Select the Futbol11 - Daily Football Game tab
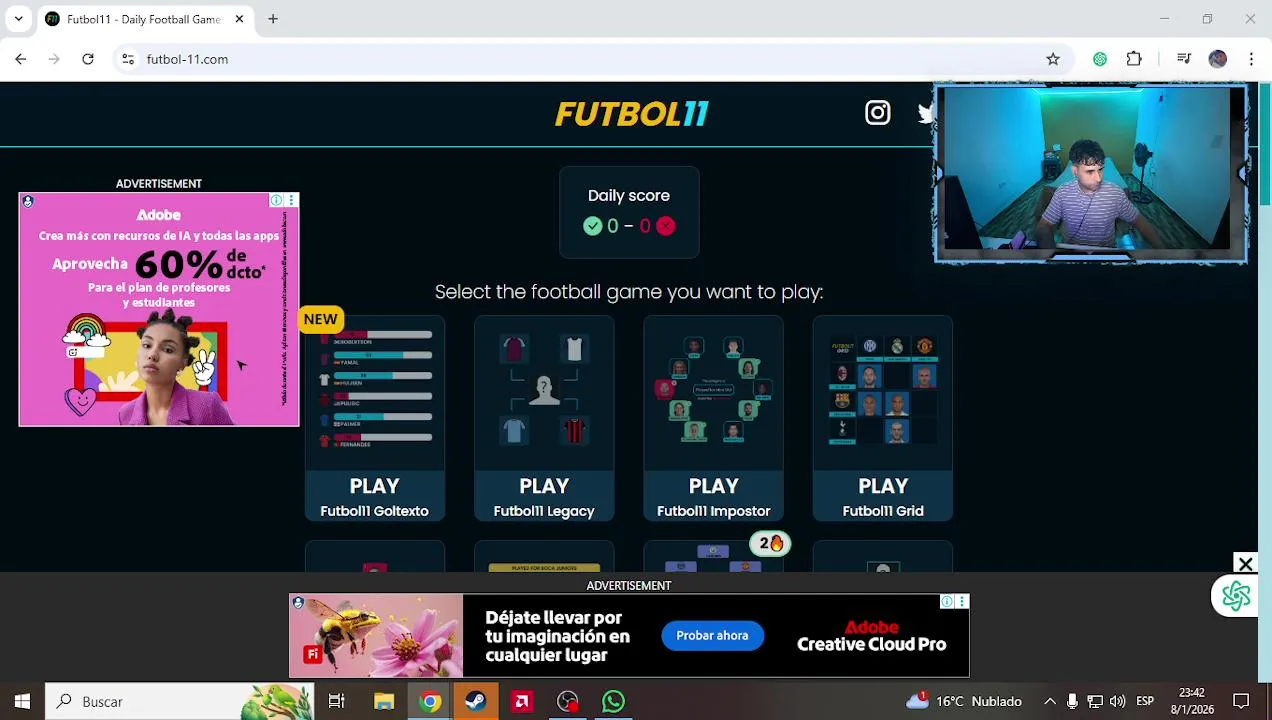The width and height of the screenshot is (1272, 720). [144, 19]
